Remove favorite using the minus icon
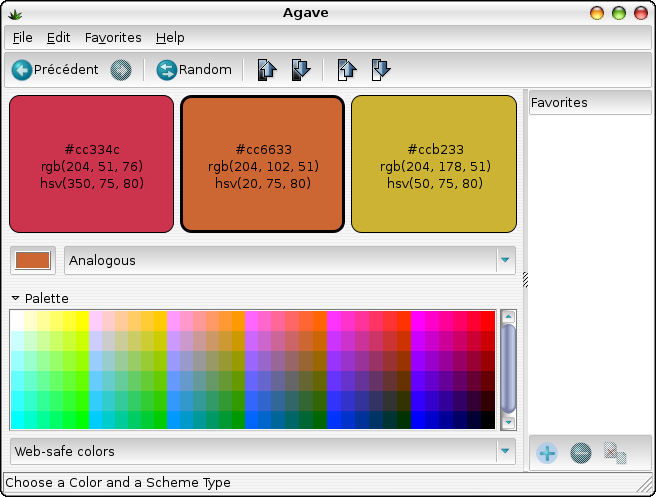 coord(581,453)
